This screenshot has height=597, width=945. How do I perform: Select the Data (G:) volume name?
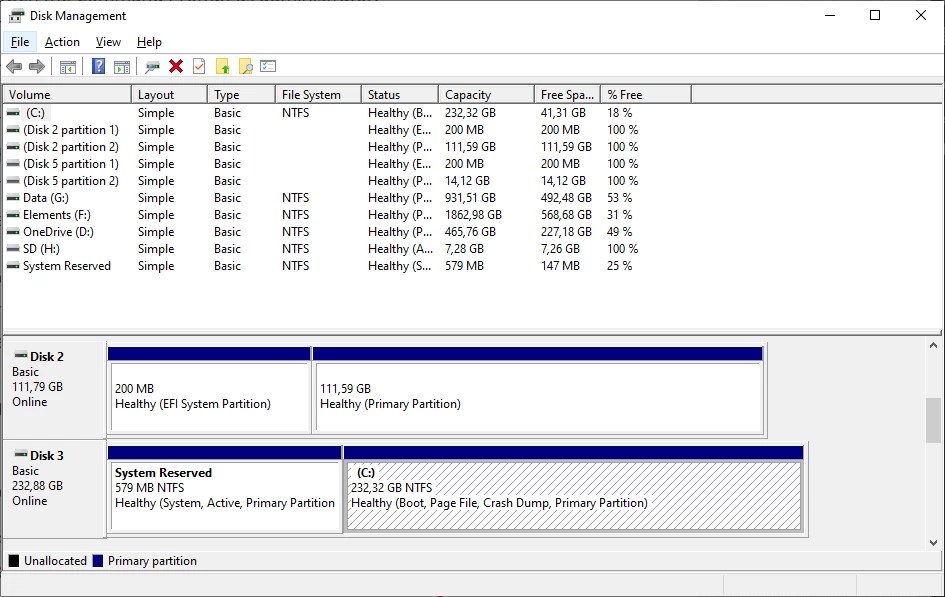46,198
